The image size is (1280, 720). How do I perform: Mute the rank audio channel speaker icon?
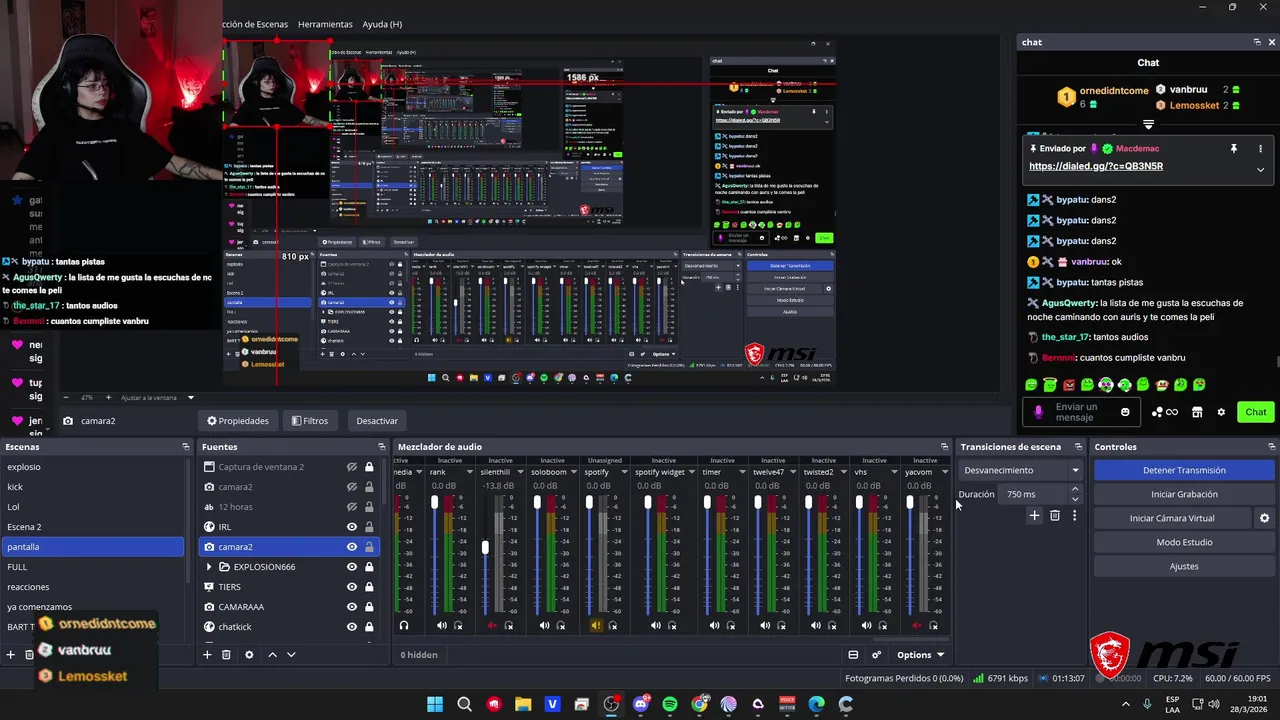(x=442, y=626)
